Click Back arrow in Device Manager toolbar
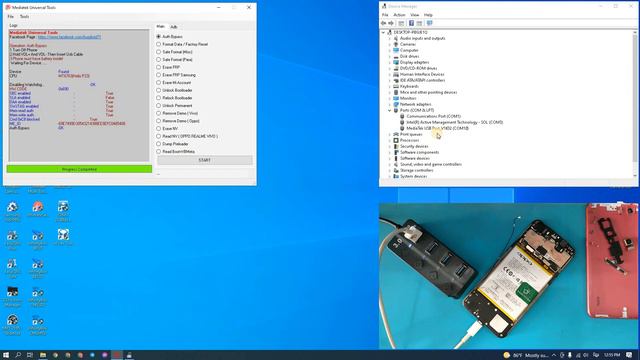The width and height of the screenshot is (640, 360). 384,23
